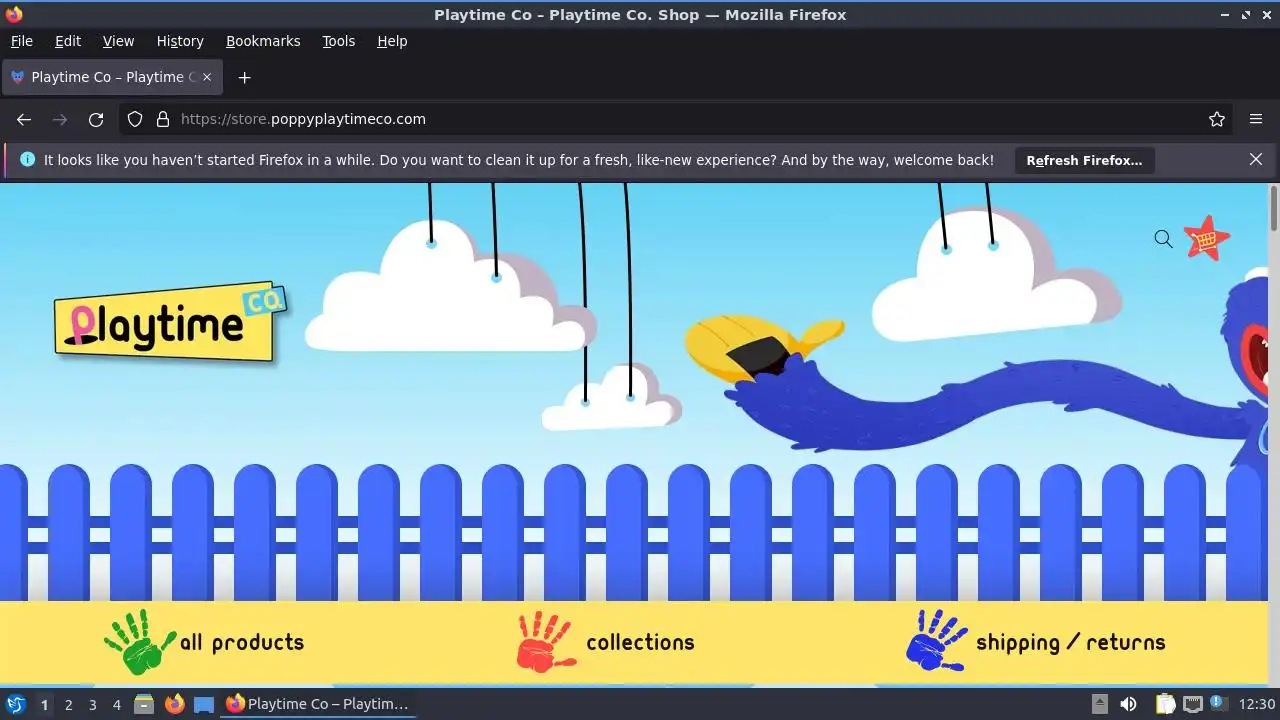Click the Refresh Firefox… button
The height and width of the screenshot is (720, 1280).
click(1084, 160)
